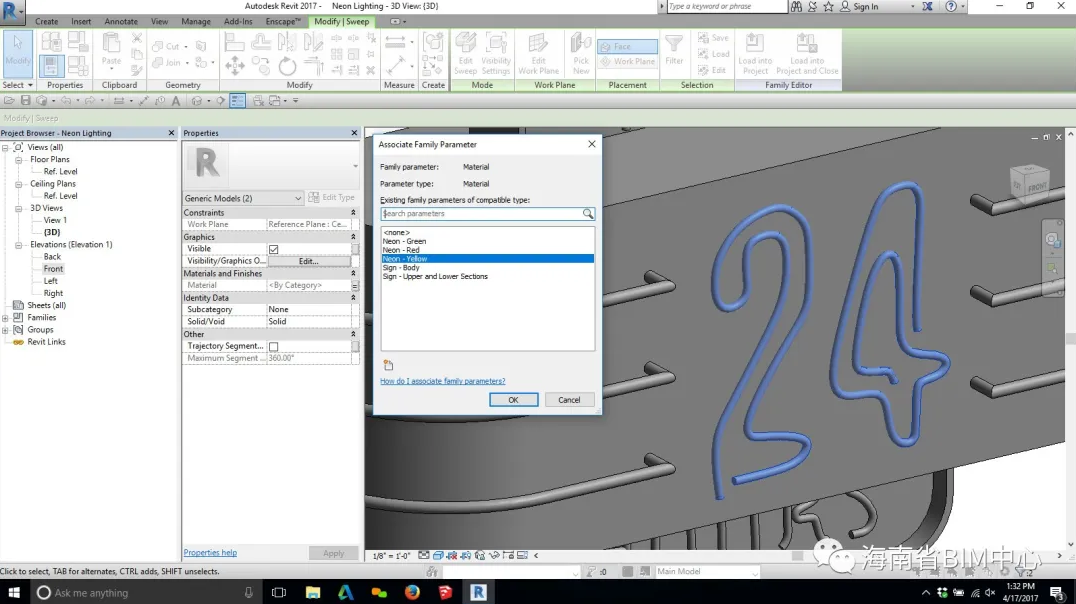Expand the Families node in Project Browser

(6, 317)
